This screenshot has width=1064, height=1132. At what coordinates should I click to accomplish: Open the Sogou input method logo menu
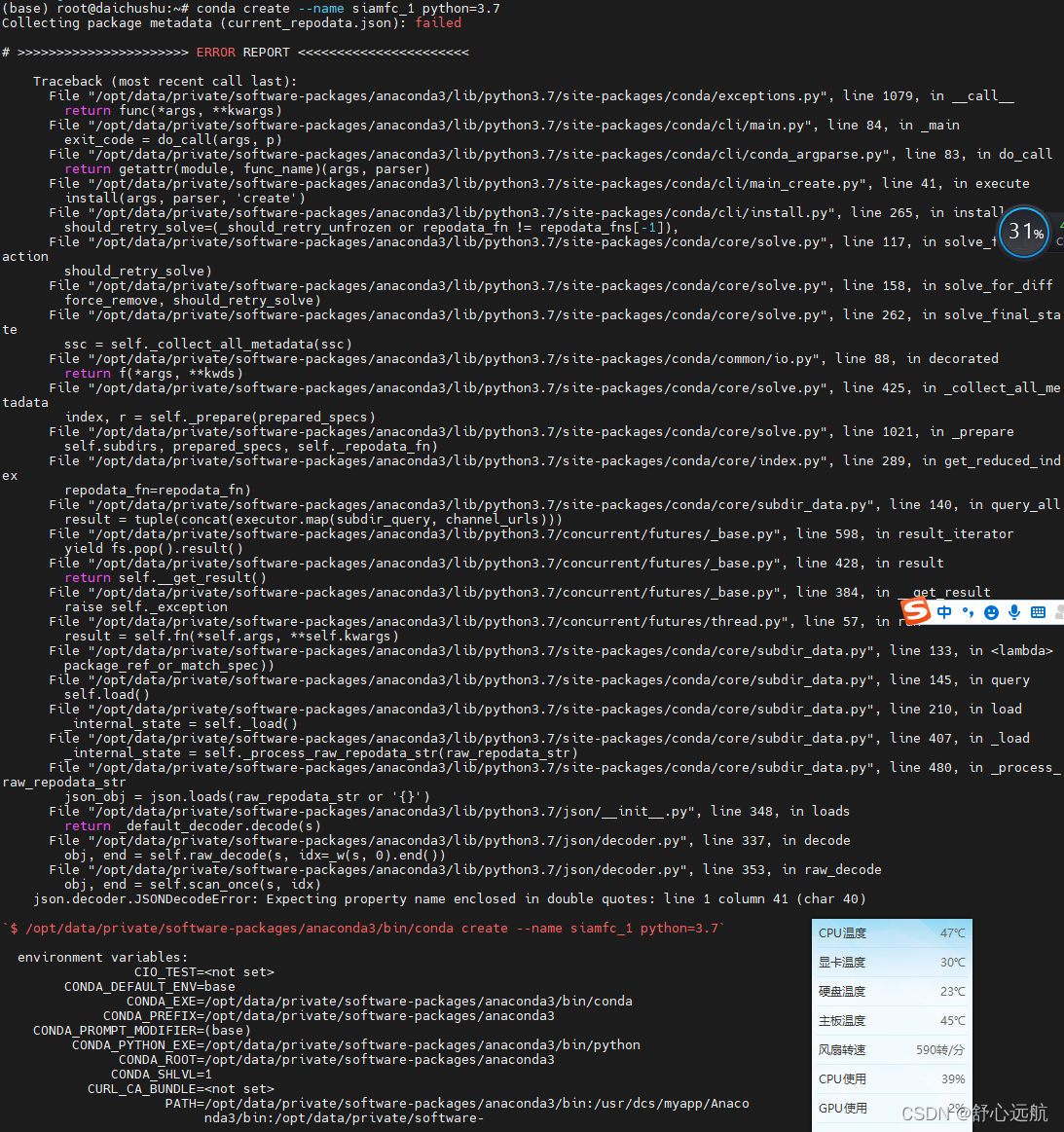coord(916,611)
